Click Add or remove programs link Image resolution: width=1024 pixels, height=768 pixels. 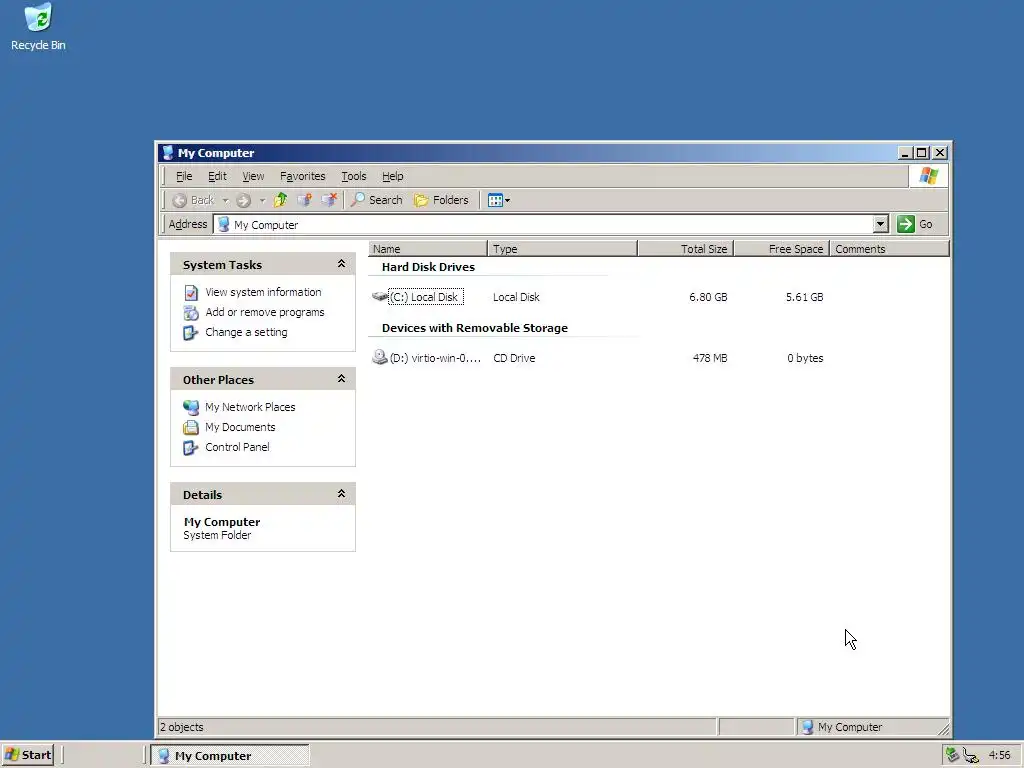(x=264, y=312)
